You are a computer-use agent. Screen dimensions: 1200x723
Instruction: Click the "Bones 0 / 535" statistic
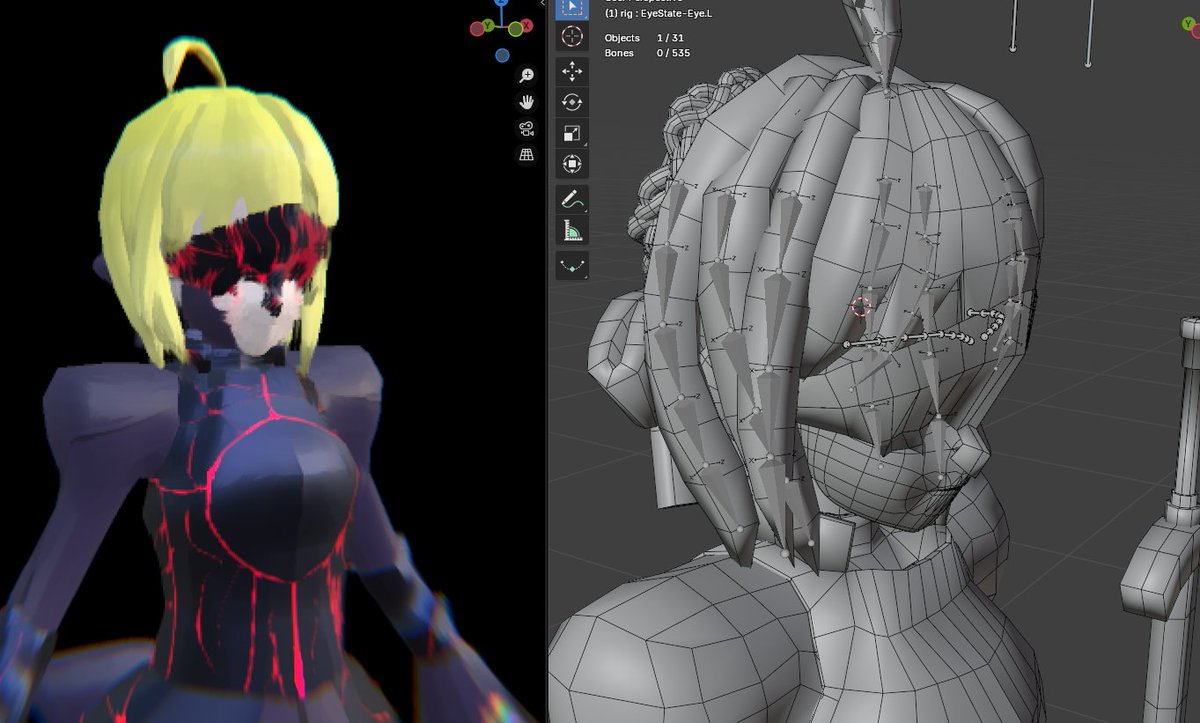coord(647,53)
